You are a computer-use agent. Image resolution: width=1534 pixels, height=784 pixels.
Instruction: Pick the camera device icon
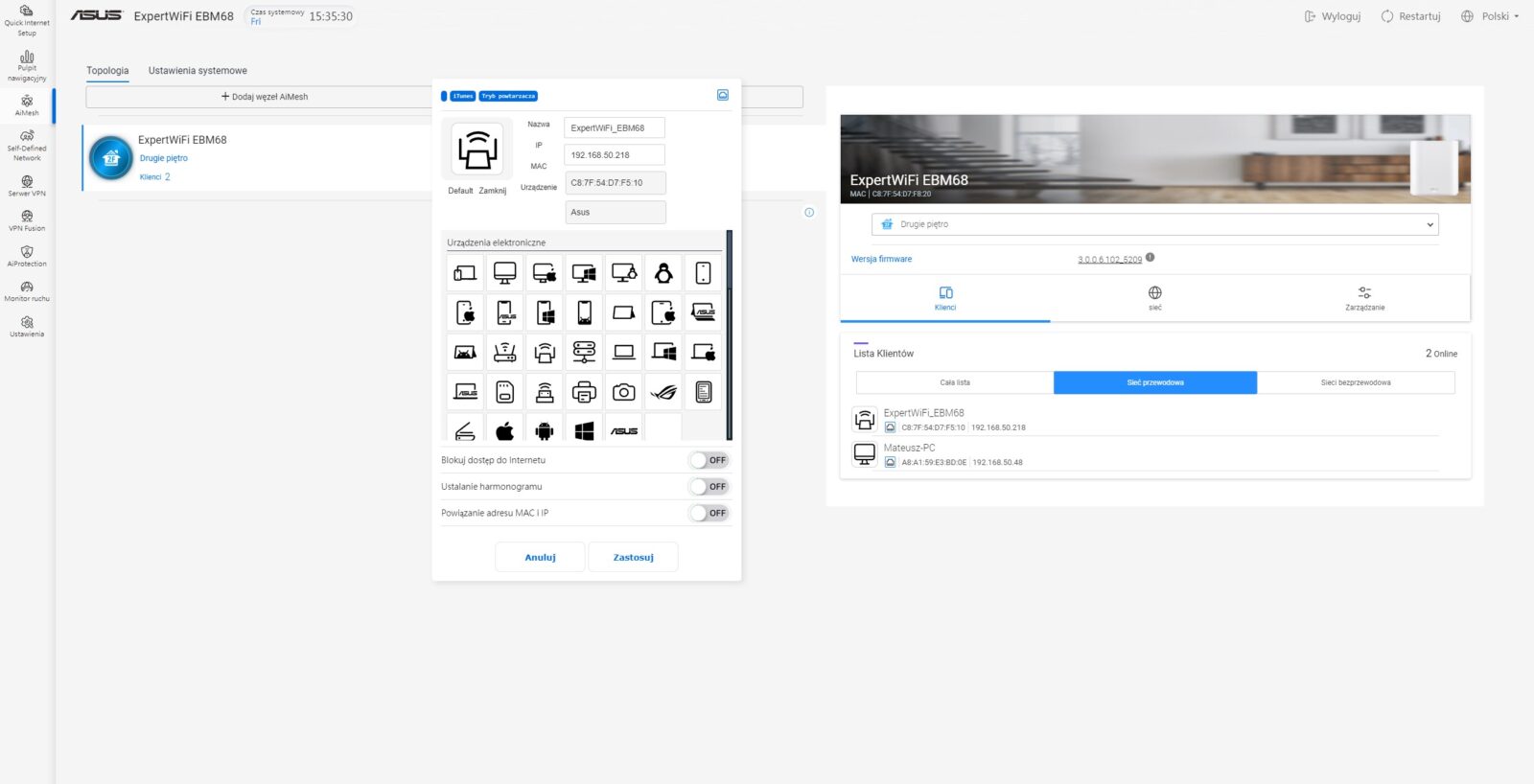[x=624, y=392]
